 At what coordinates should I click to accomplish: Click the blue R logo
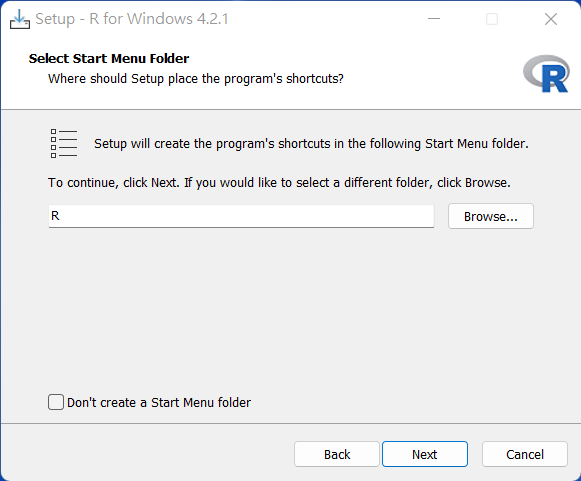click(546, 73)
